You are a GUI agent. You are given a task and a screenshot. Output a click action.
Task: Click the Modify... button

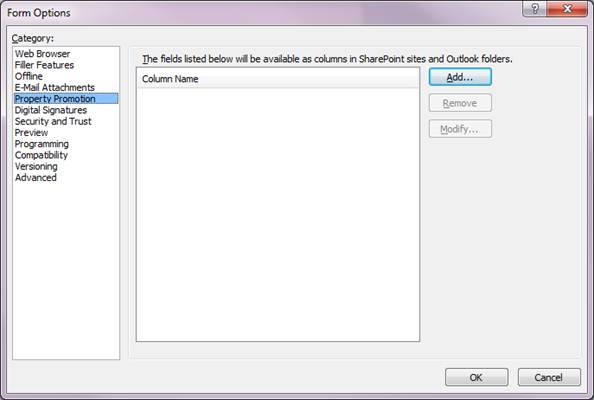(460, 129)
